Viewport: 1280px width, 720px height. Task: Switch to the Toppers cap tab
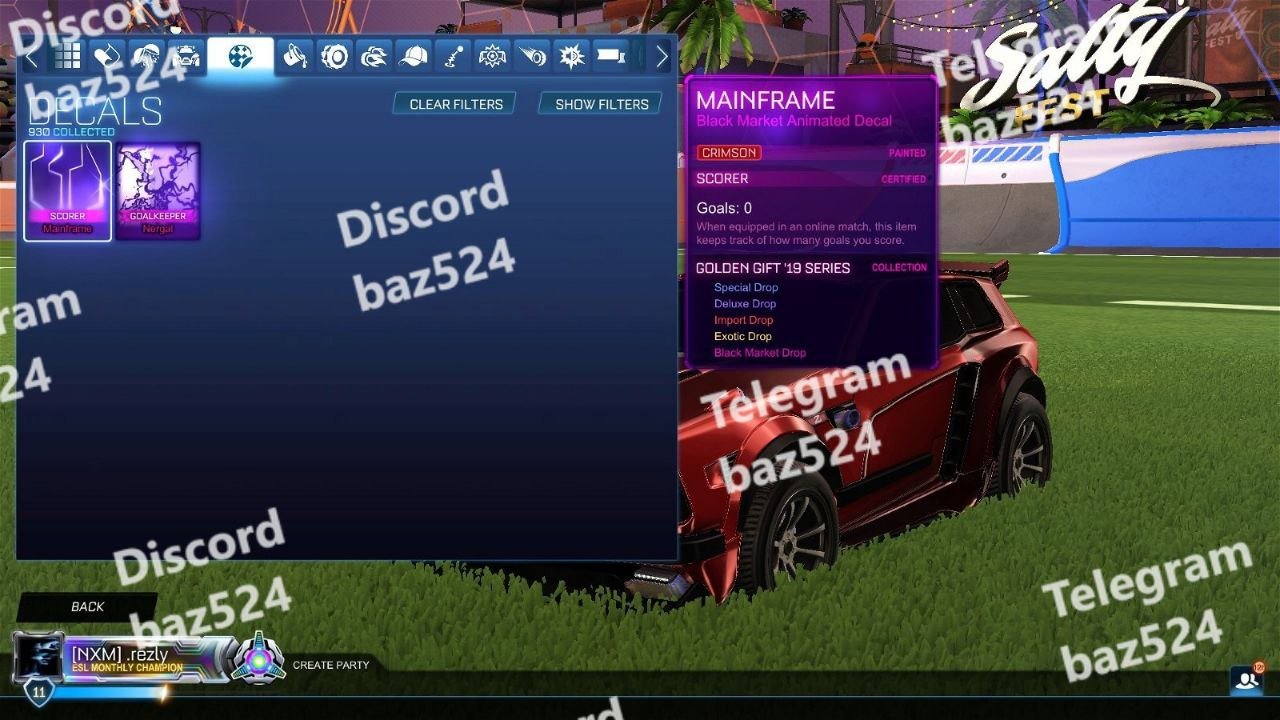click(x=413, y=57)
